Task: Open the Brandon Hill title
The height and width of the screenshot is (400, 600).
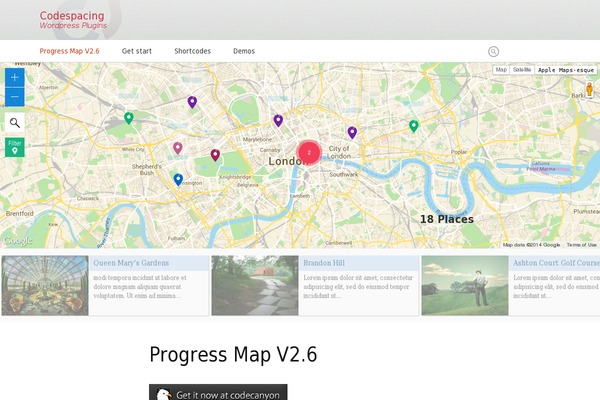Action: (x=324, y=263)
